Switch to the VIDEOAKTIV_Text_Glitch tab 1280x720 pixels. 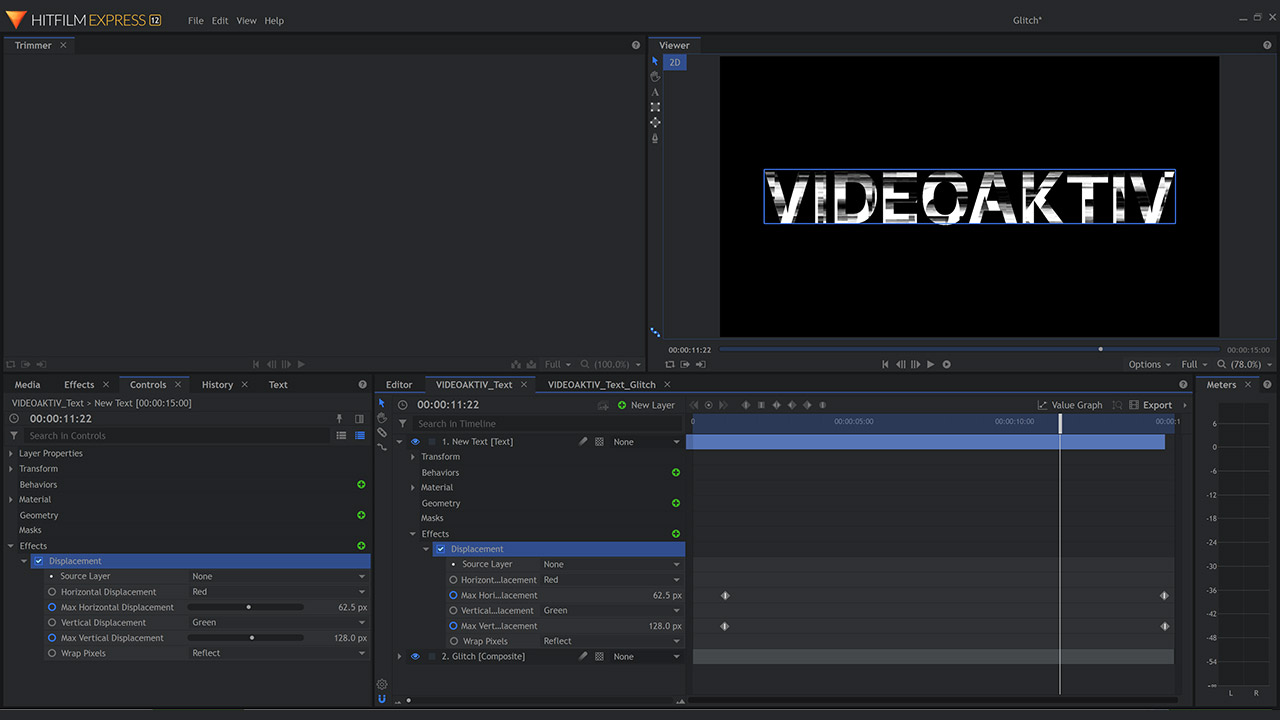[601, 385]
